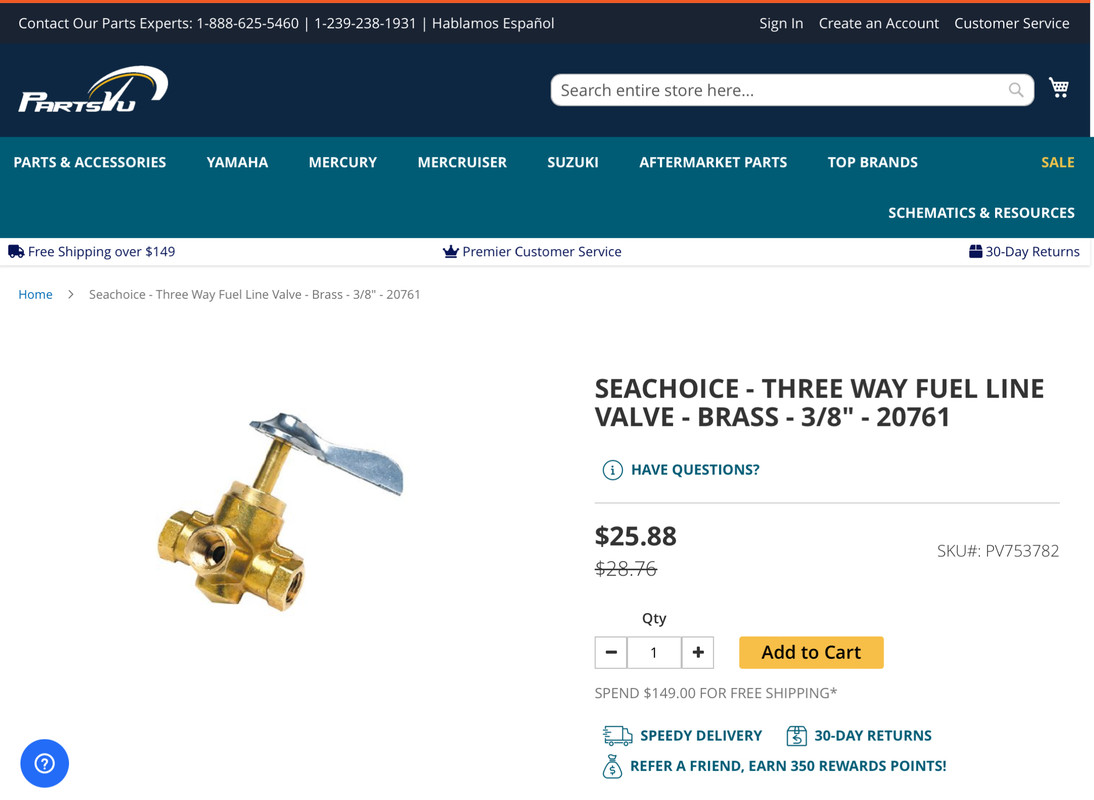Click the quantity input field
Viewport: 1094px width, 800px height.
(x=654, y=653)
